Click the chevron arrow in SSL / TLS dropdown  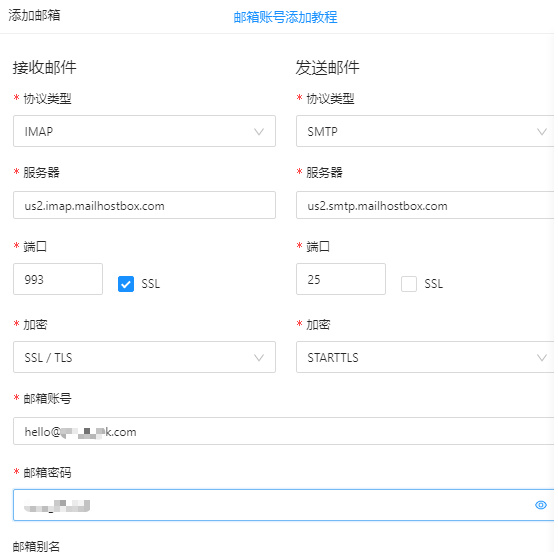coord(259,357)
